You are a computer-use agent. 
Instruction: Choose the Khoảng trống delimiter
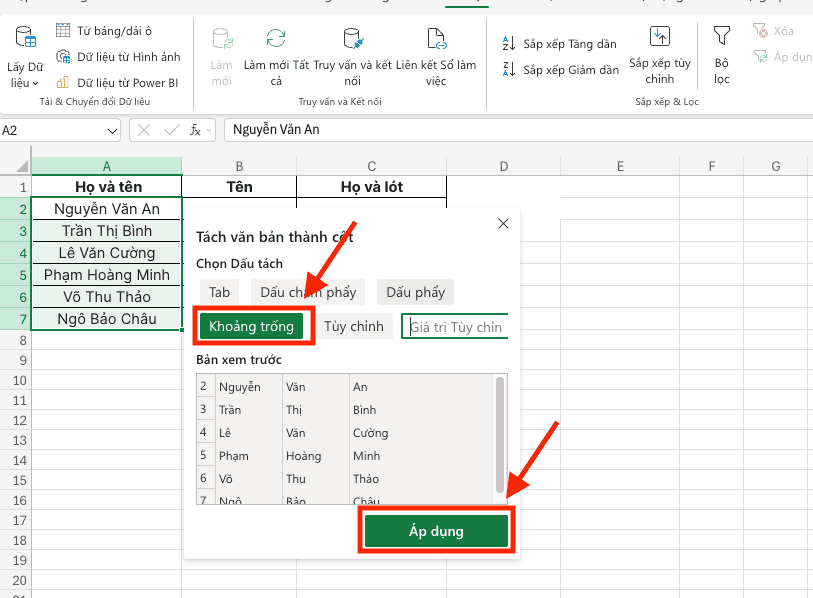click(252, 327)
